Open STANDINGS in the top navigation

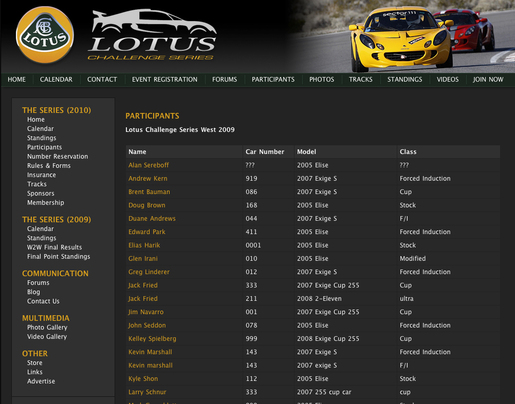point(405,79)
